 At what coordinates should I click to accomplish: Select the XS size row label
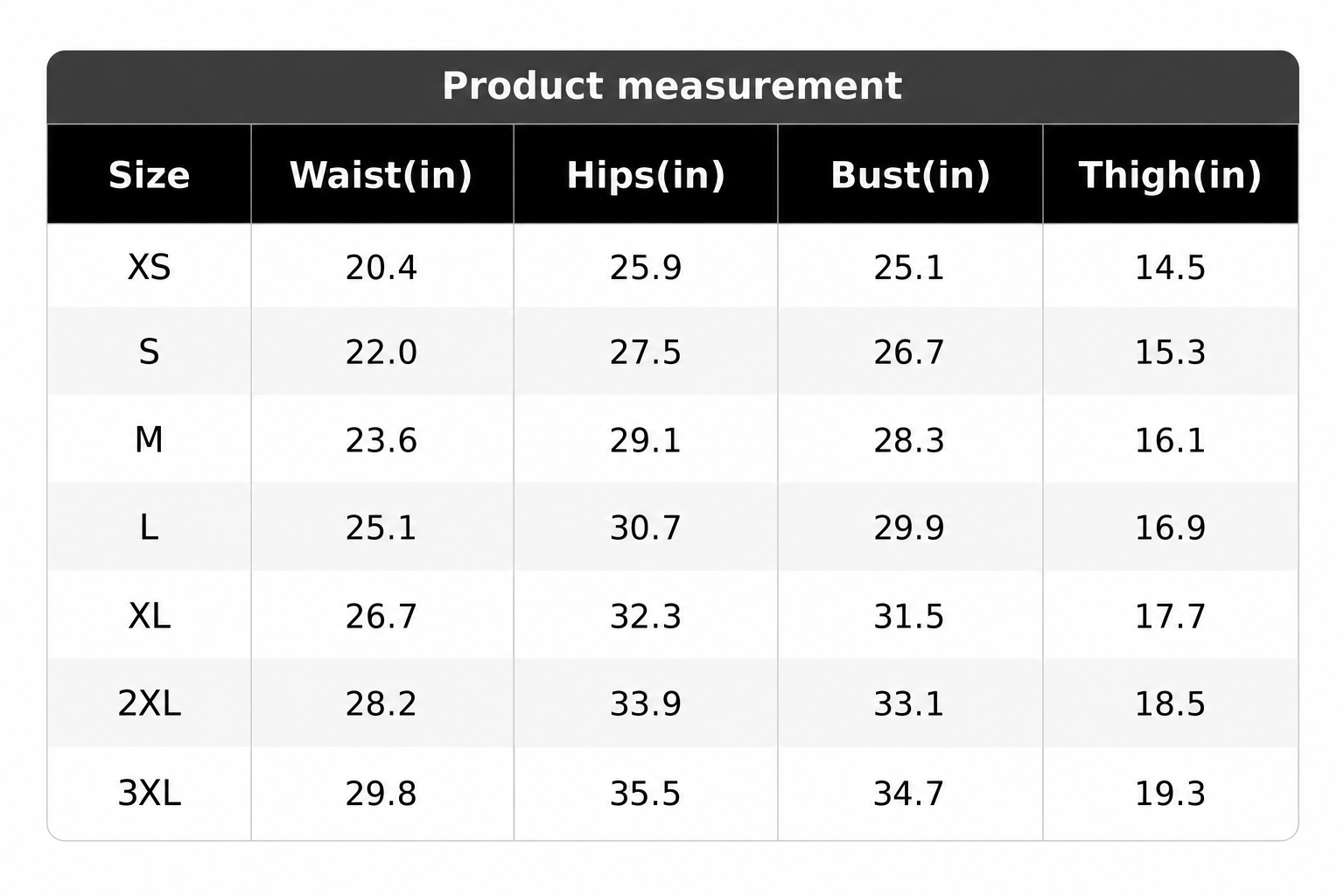point(150,267)
